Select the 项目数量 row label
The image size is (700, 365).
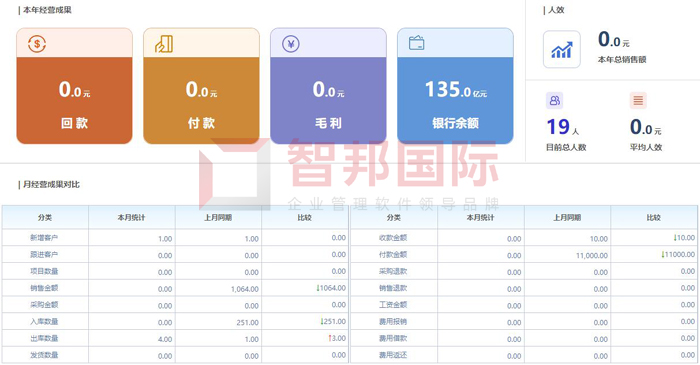[44, 271]
